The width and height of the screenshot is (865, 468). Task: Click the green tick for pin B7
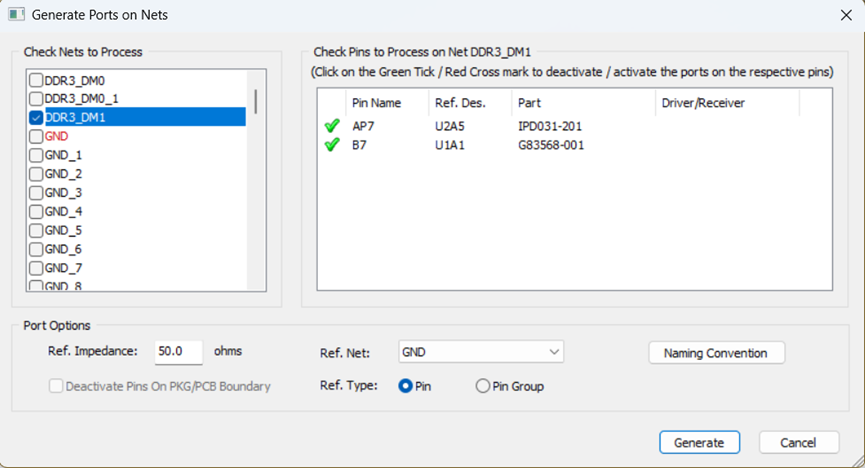(x=332, y=145)
